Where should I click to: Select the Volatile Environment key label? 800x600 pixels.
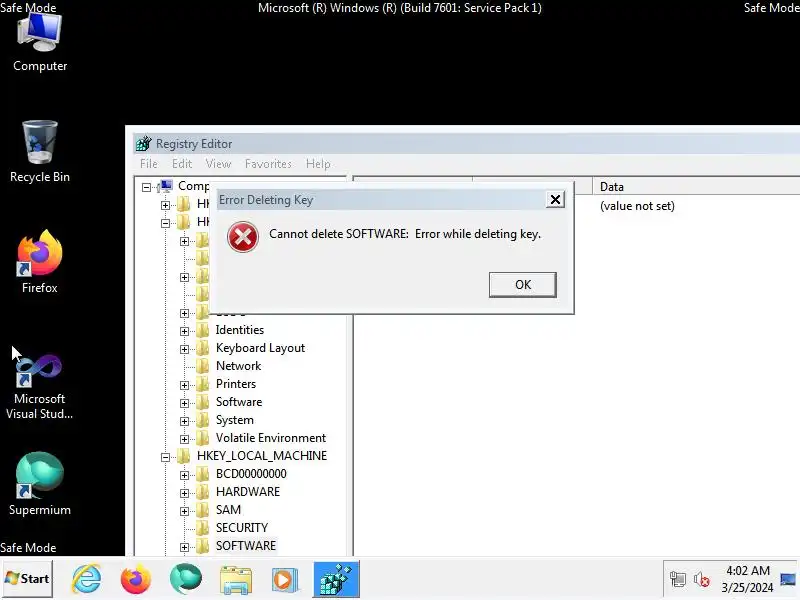coord(271,438)
